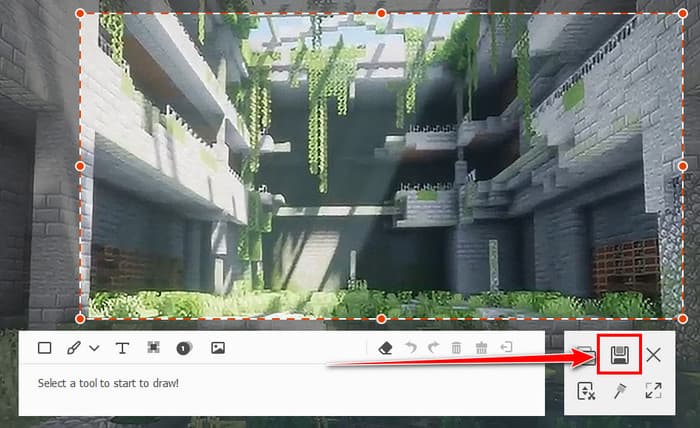700x428 pixels.
Task: Open the scrolling capture icon
Action: 586,391
